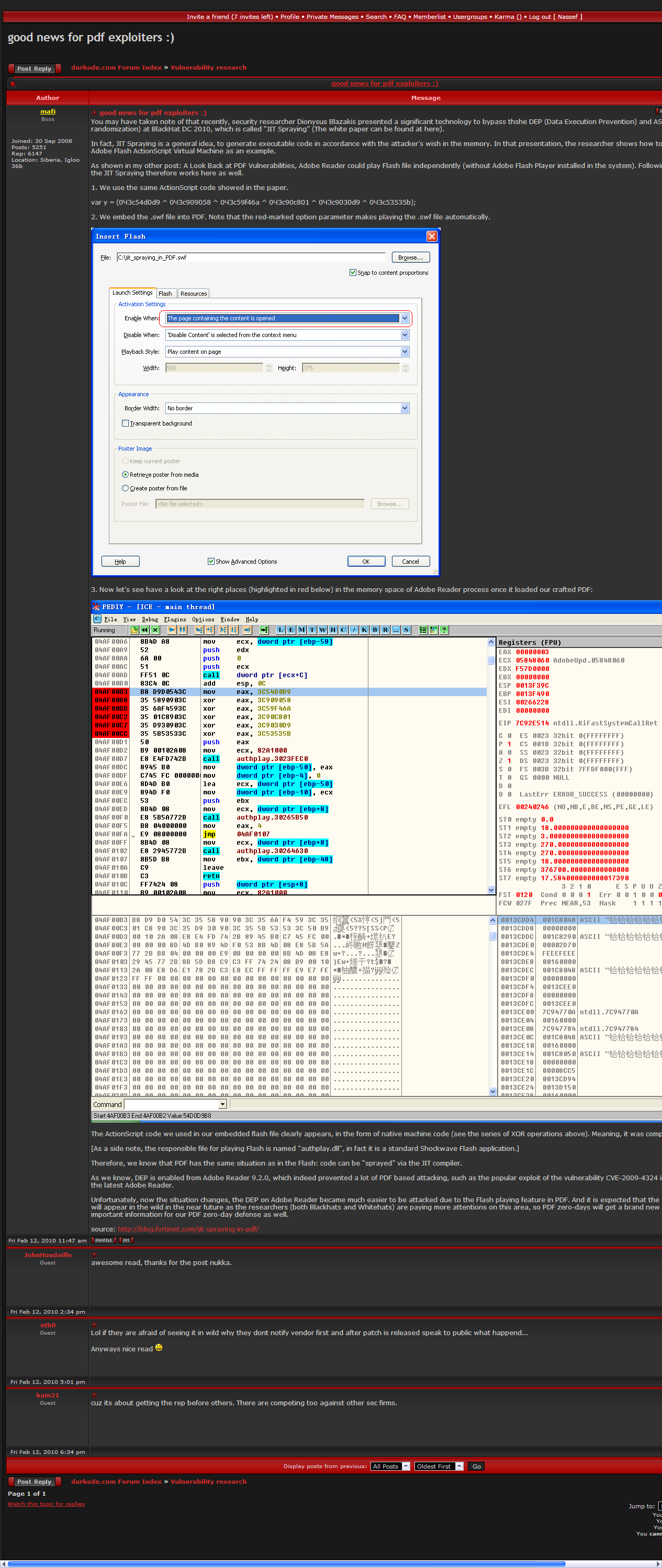Click the Command input field in debugger
The width and height of the screenshot is (662, 1568).
click(172, 1104)
